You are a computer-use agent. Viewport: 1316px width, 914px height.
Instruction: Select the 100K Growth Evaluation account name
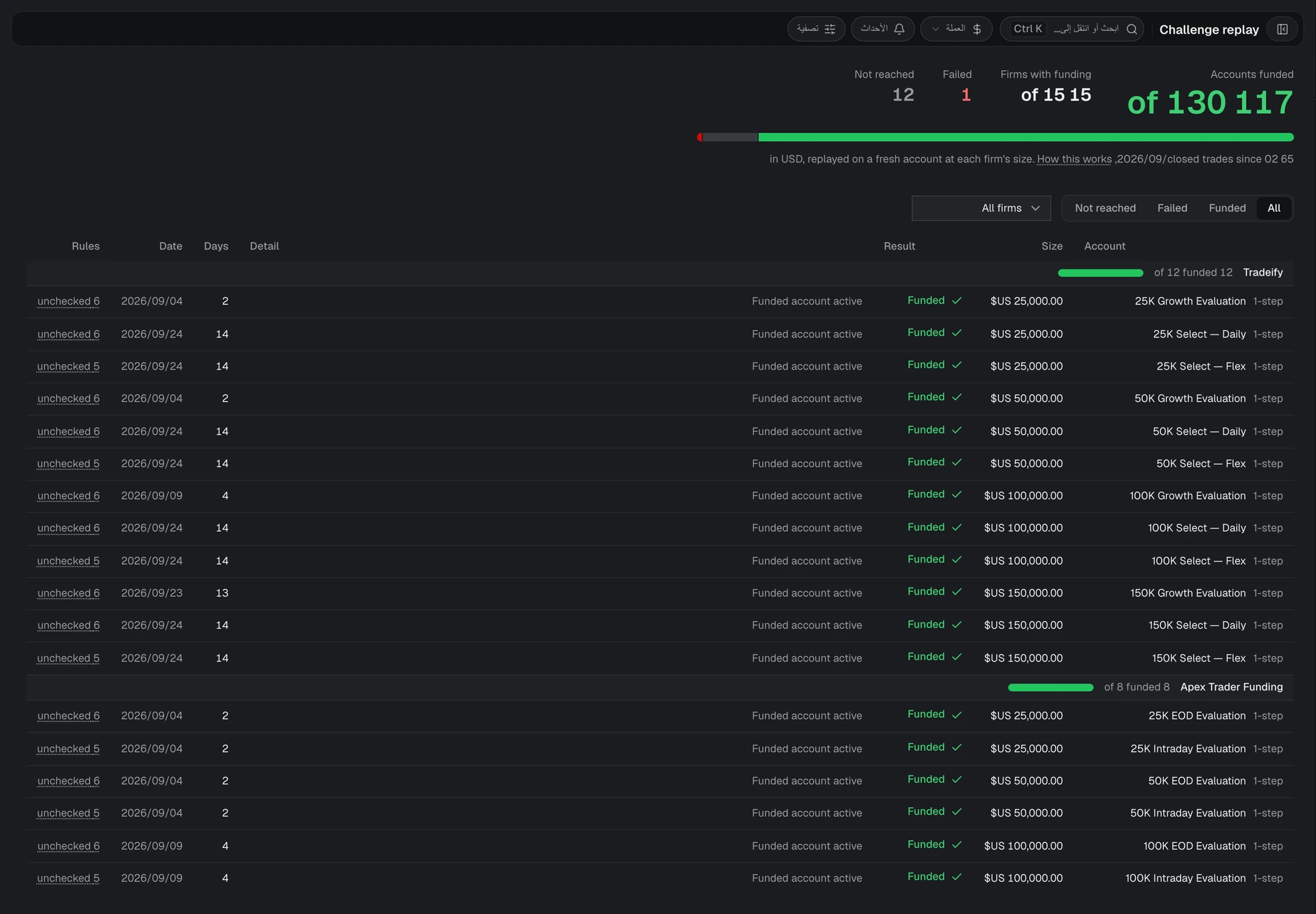[x=1187, y=496]
